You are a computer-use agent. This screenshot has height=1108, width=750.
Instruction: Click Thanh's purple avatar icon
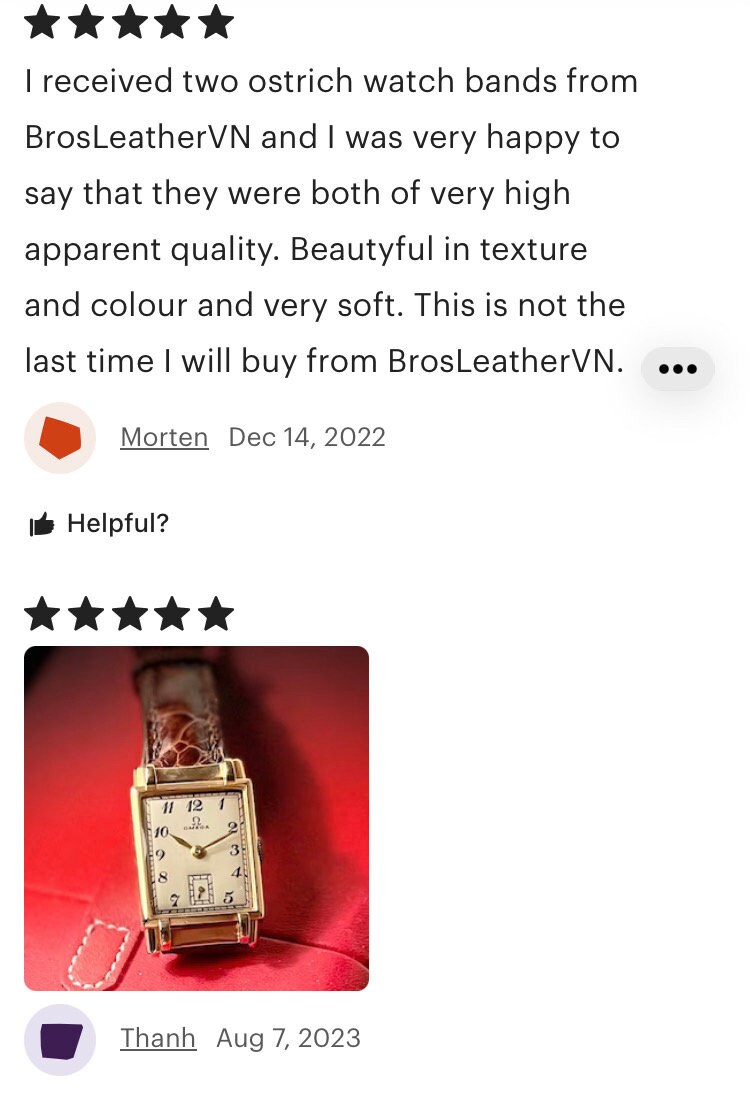(60, 1039)
